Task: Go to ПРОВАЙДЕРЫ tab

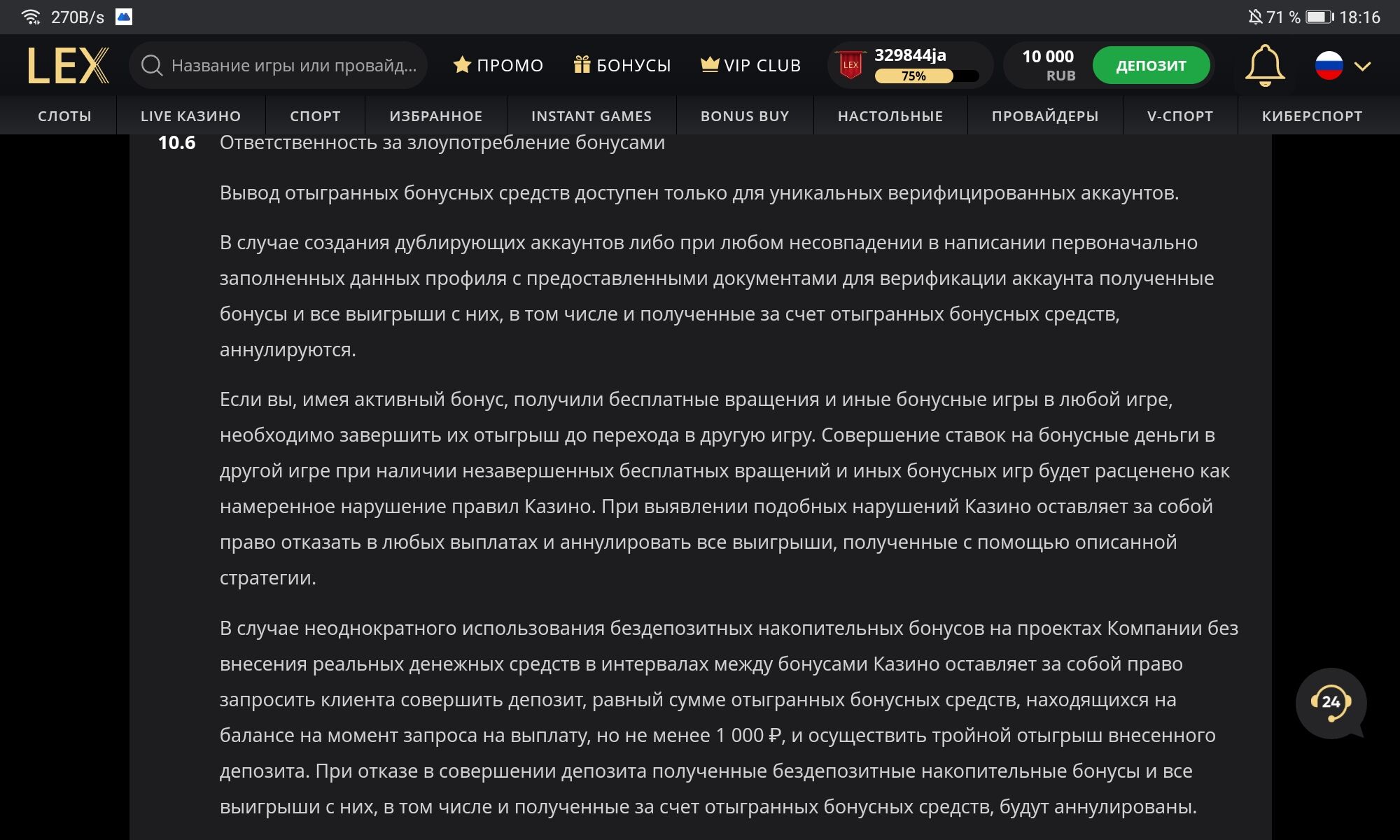Action: click(1044, 116)
